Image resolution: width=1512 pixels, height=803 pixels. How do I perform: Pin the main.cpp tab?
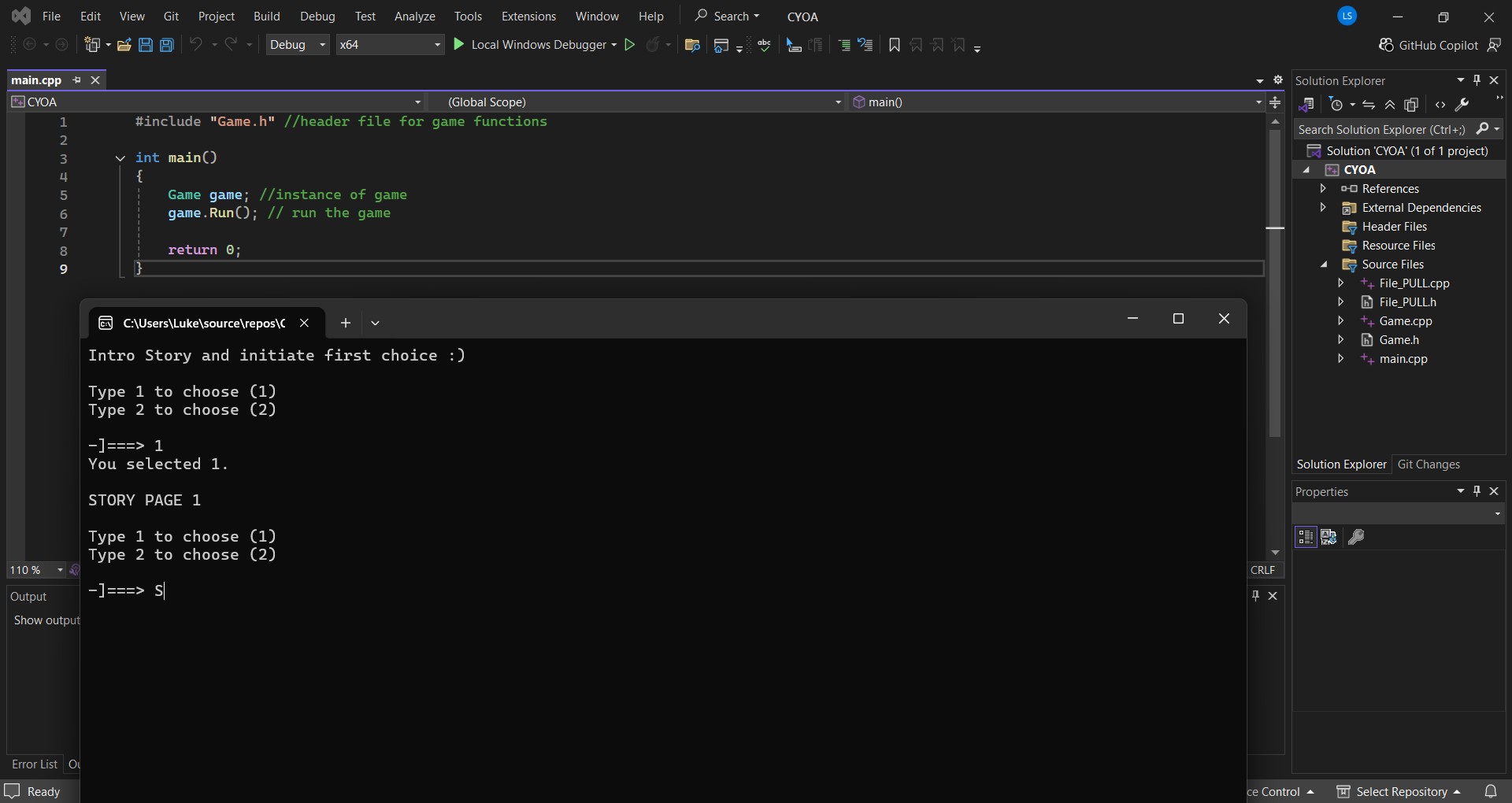[76, 80]
